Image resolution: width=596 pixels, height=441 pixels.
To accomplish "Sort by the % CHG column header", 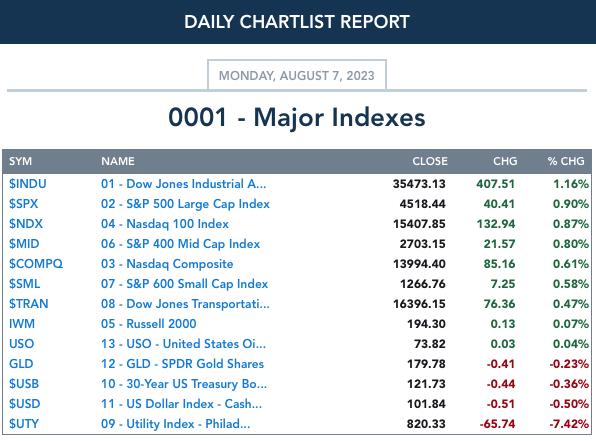I will pos(566,161).
